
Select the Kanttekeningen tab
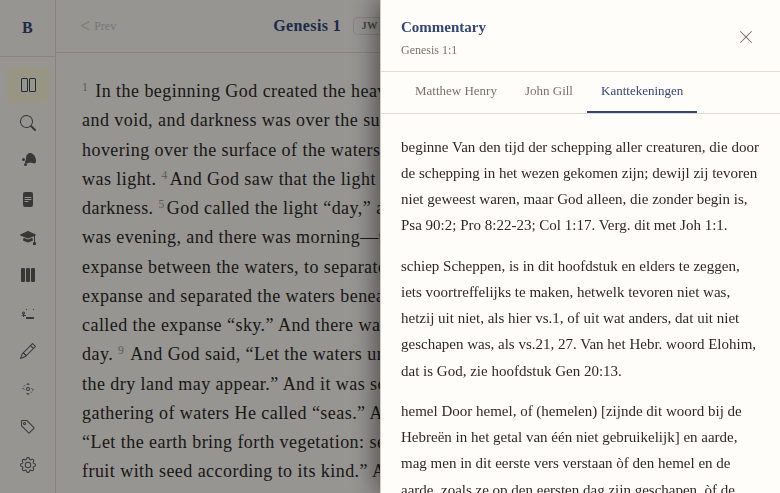[642, 91]
